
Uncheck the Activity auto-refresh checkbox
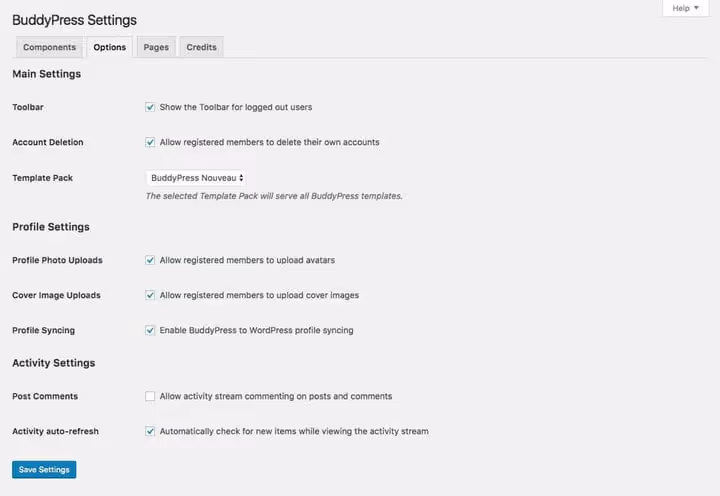[x=150, y=431]
